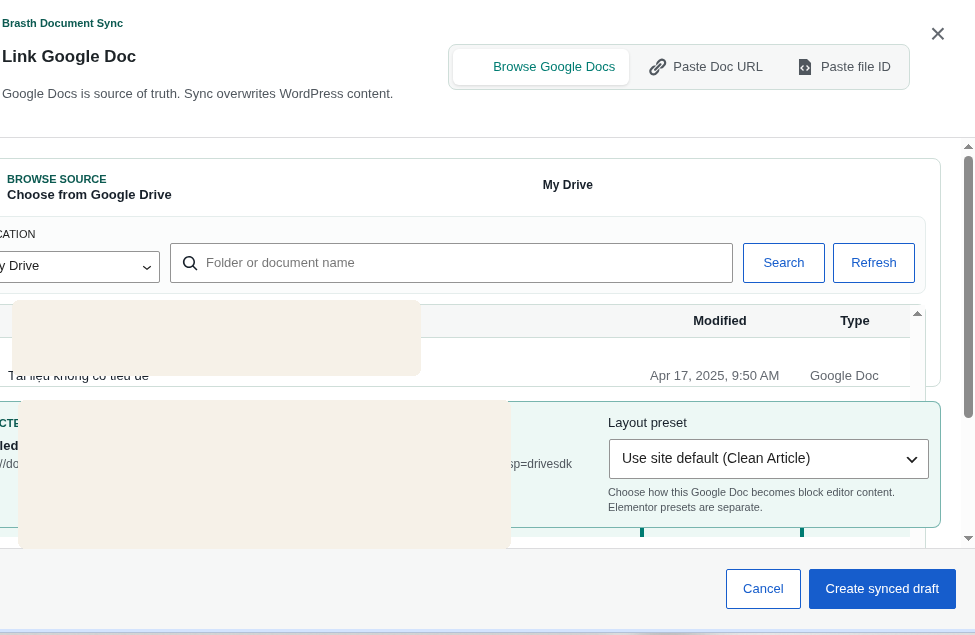
Task: Switch to Paste Doc URL tab
Action: pos(706,67)
